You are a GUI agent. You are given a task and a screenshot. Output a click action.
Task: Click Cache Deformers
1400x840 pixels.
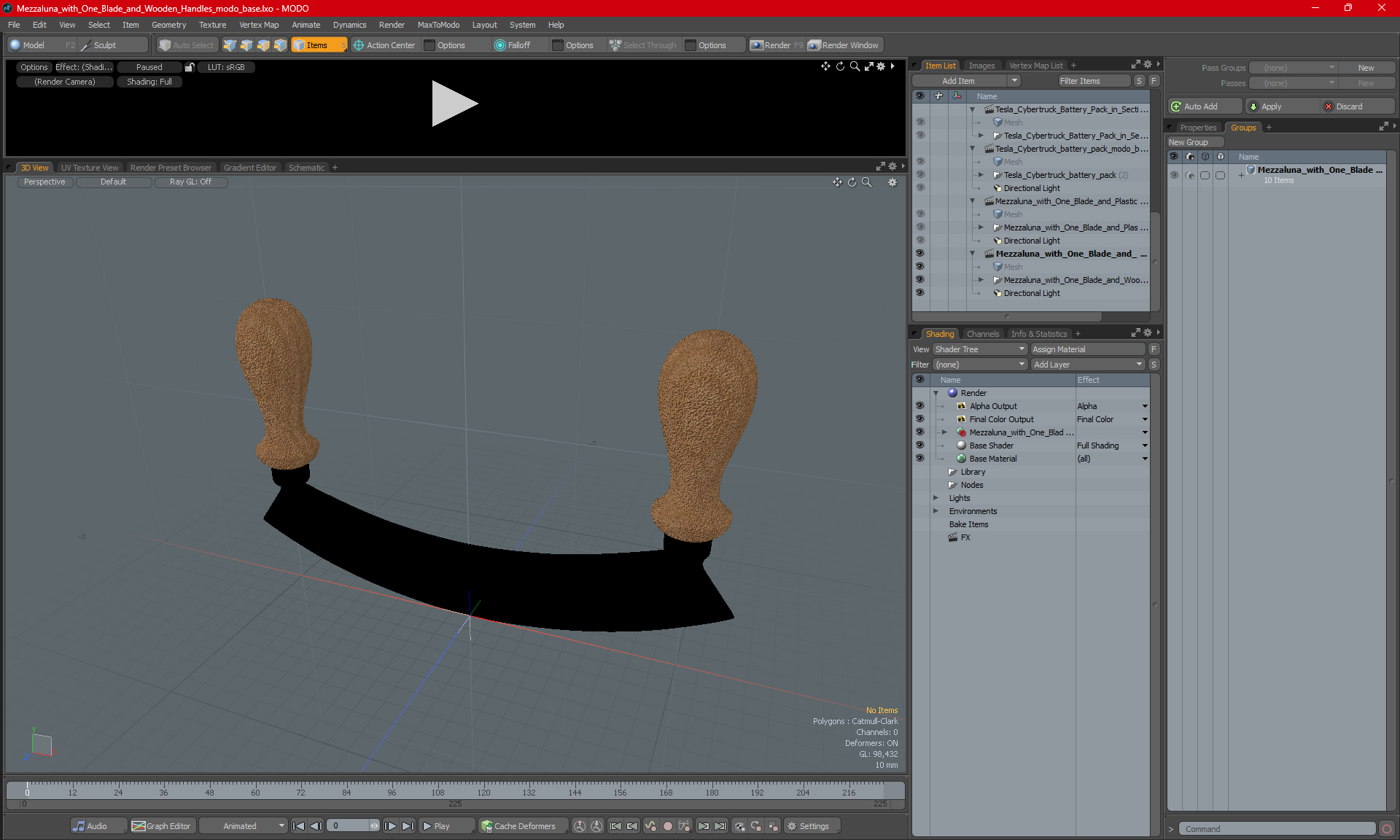[523, 826]
